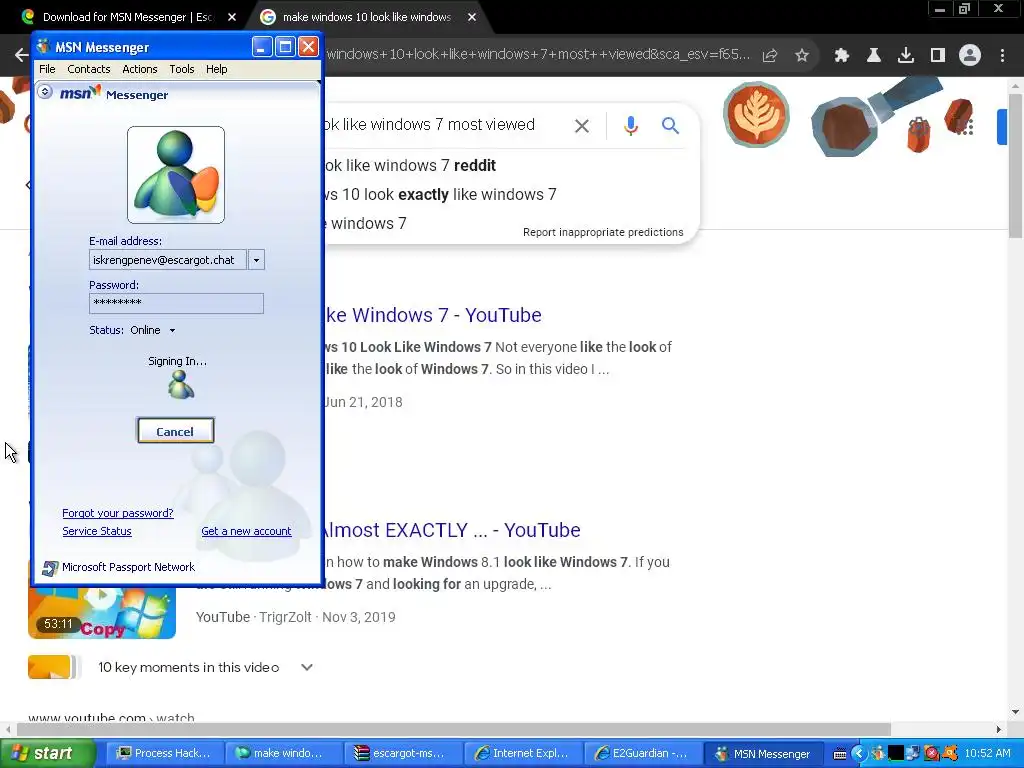
Task: Open the Service Status link
Action: pyautogui.click(x=97, y=532)
